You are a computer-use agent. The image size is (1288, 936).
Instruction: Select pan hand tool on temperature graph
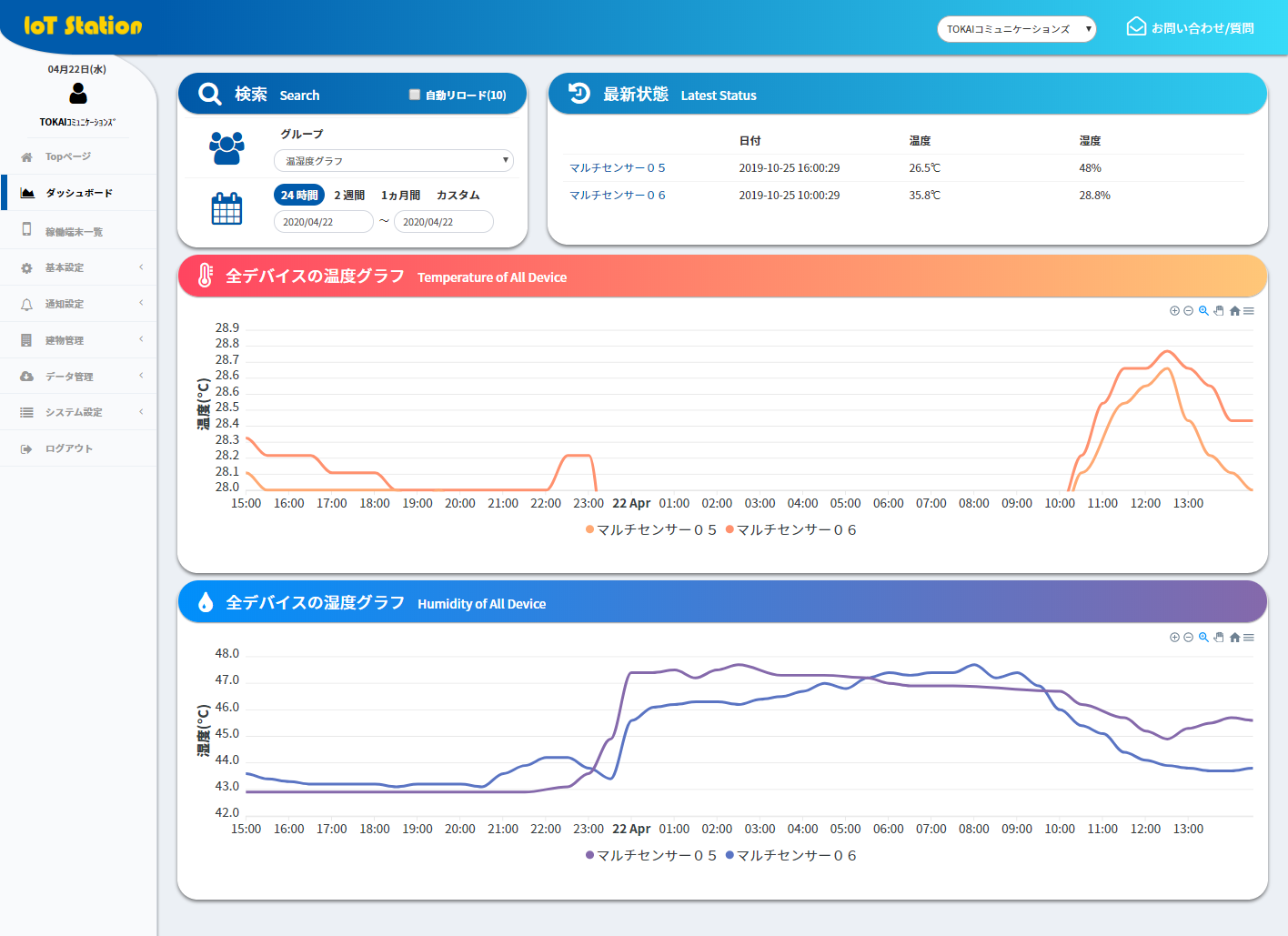[x=1219, y=311]
